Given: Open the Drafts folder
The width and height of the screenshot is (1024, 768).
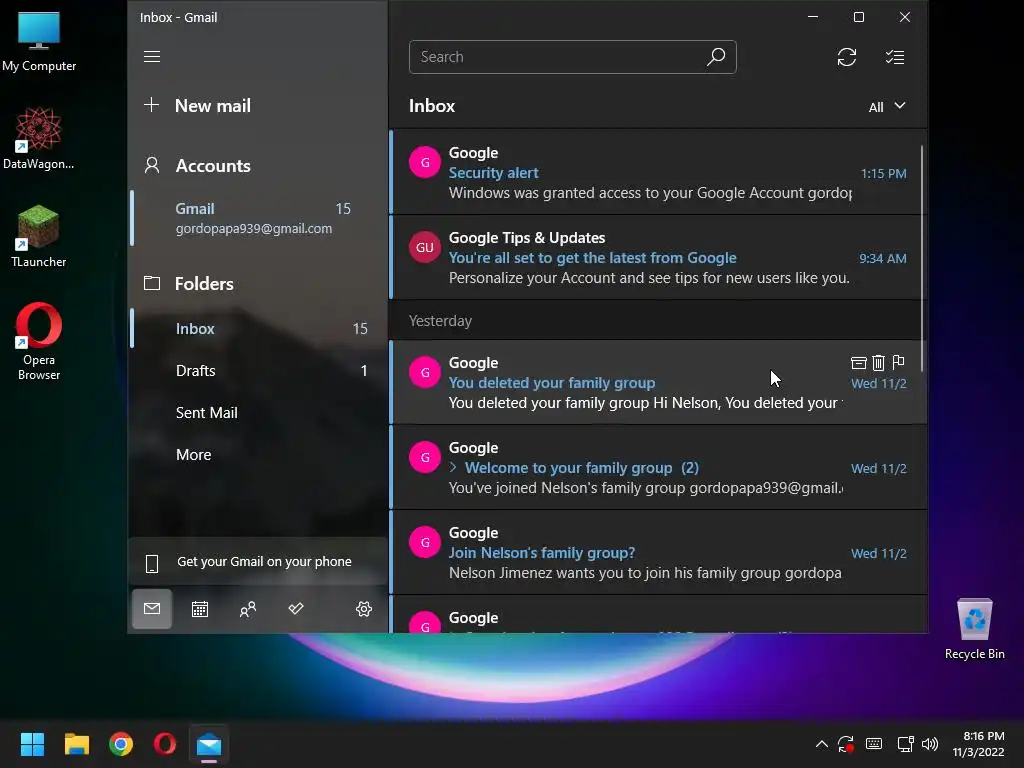Looking at the screenshot, I should (x=259, y=370).
